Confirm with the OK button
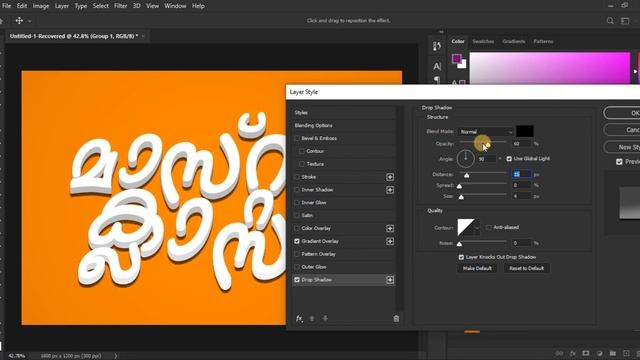The image size is (640, 360). coord(622,113)
